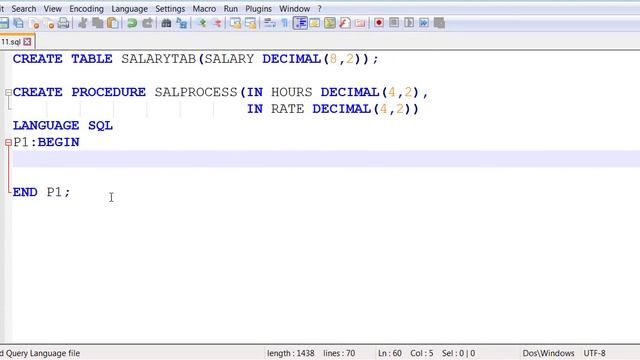This screenshot has width=640, height=360.
Task: Open the Replace dialog toolbar icon
Action: [182, 23]
